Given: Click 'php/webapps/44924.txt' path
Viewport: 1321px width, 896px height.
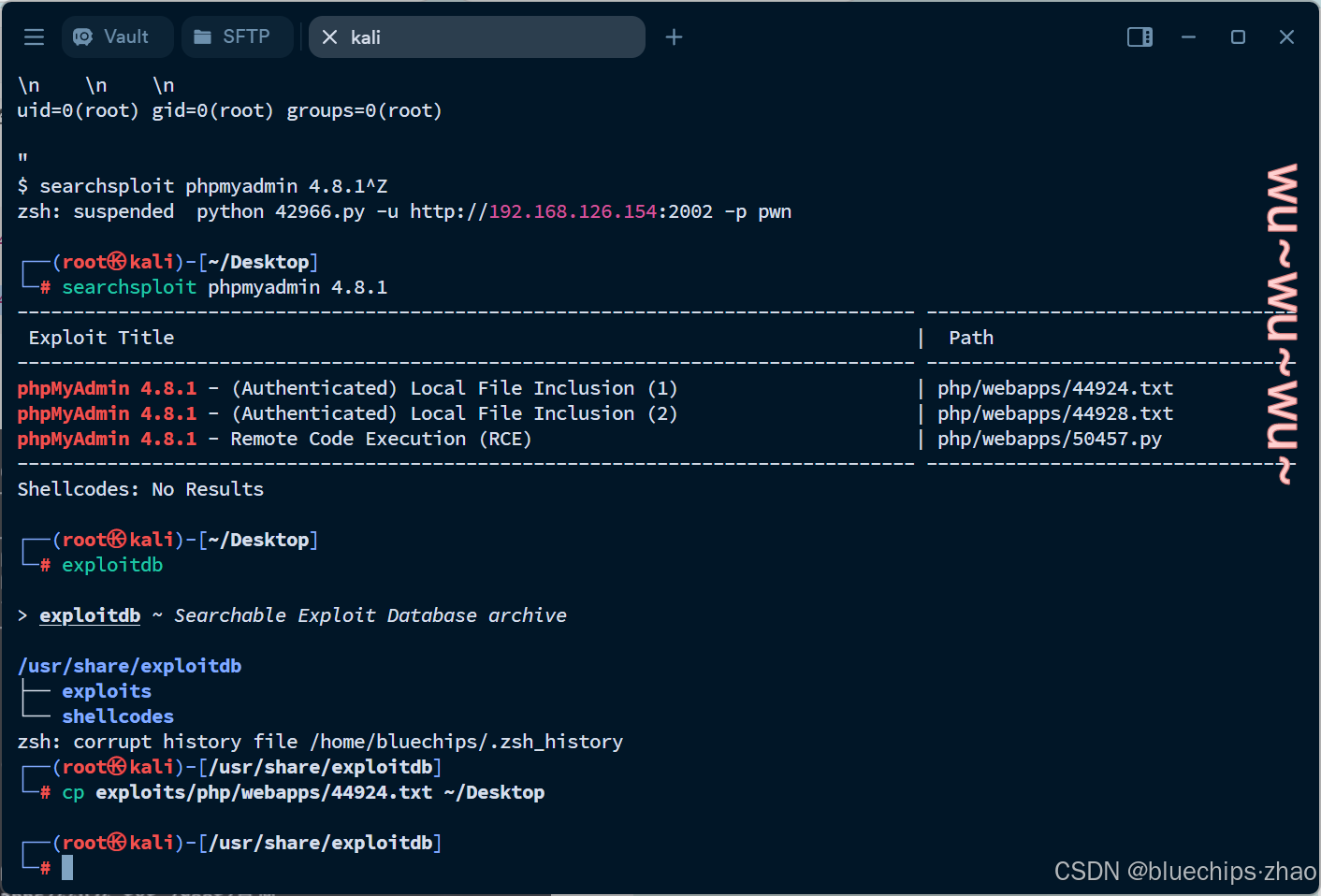Looking at the screenshot, I should 1055,388.
